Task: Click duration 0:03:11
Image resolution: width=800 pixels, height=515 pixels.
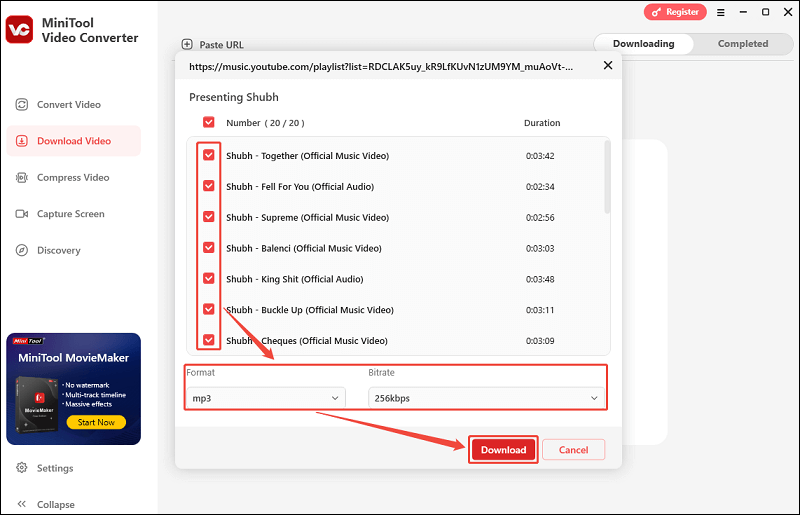Action: [x=540, y=310]
